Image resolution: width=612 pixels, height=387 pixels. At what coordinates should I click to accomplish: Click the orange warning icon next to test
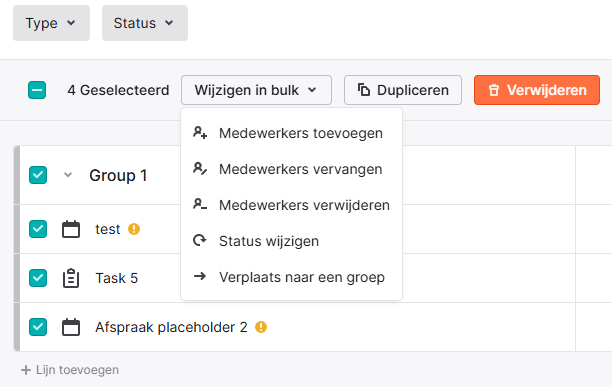point(134,229)
